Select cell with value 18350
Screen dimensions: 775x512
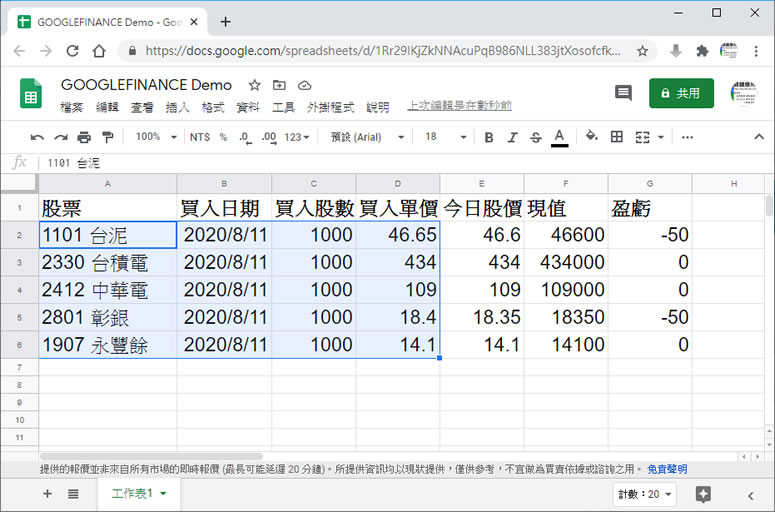pos(566,317)
